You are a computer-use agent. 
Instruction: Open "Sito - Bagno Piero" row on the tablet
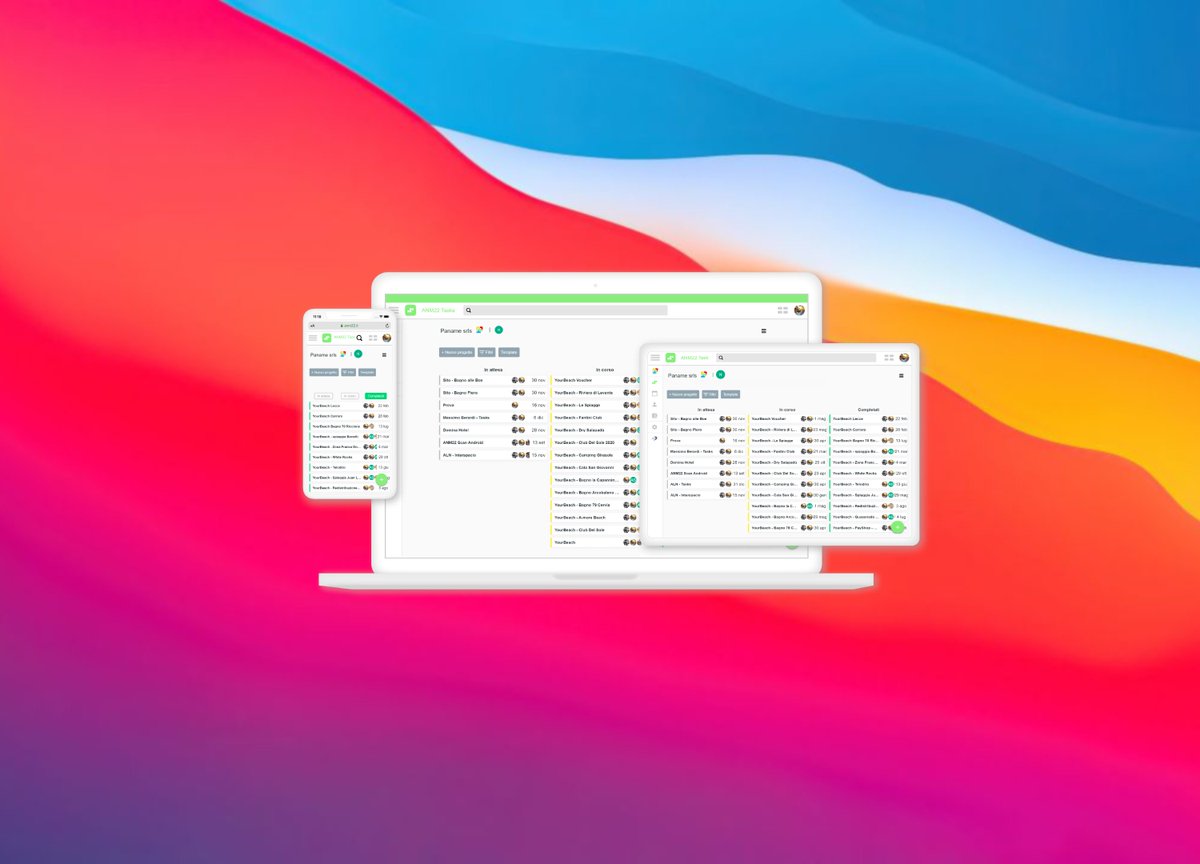[x=707, y=430]
